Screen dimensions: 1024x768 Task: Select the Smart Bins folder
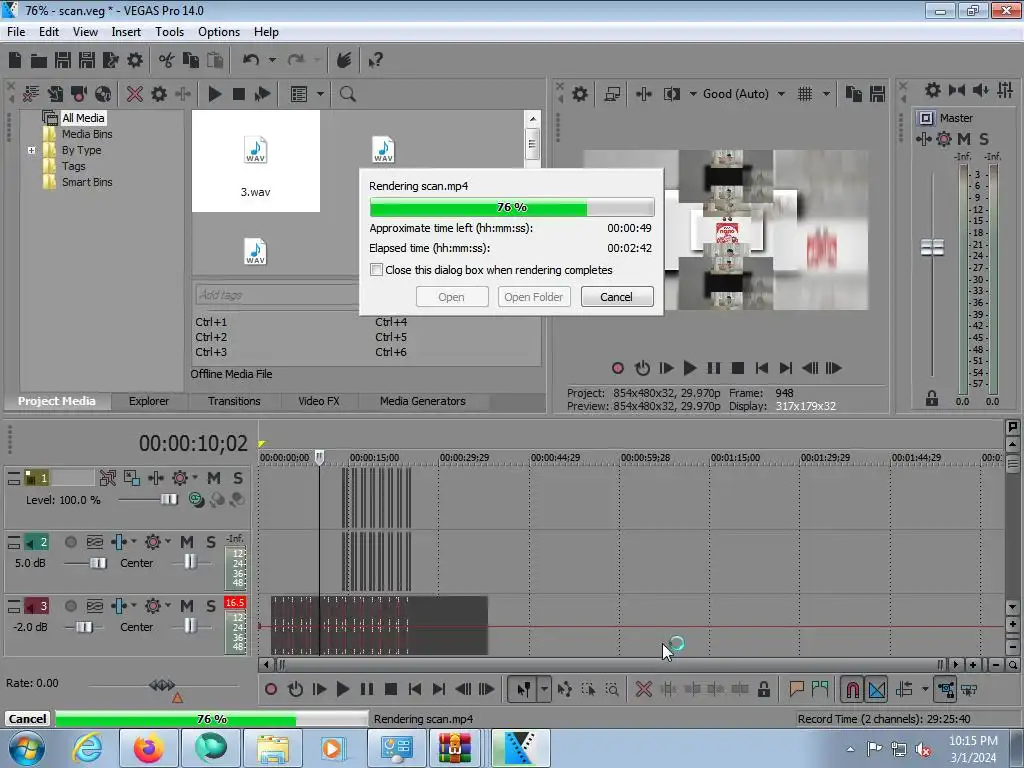coord(87,182)
